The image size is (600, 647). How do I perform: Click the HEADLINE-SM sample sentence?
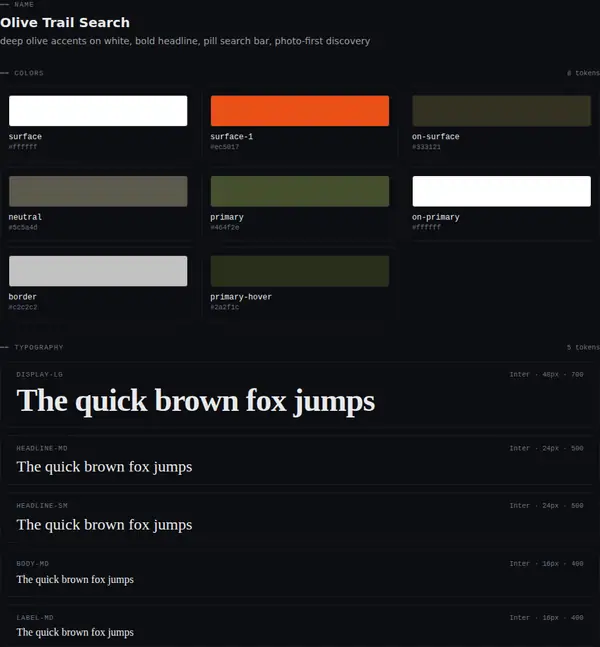point(104,525)
